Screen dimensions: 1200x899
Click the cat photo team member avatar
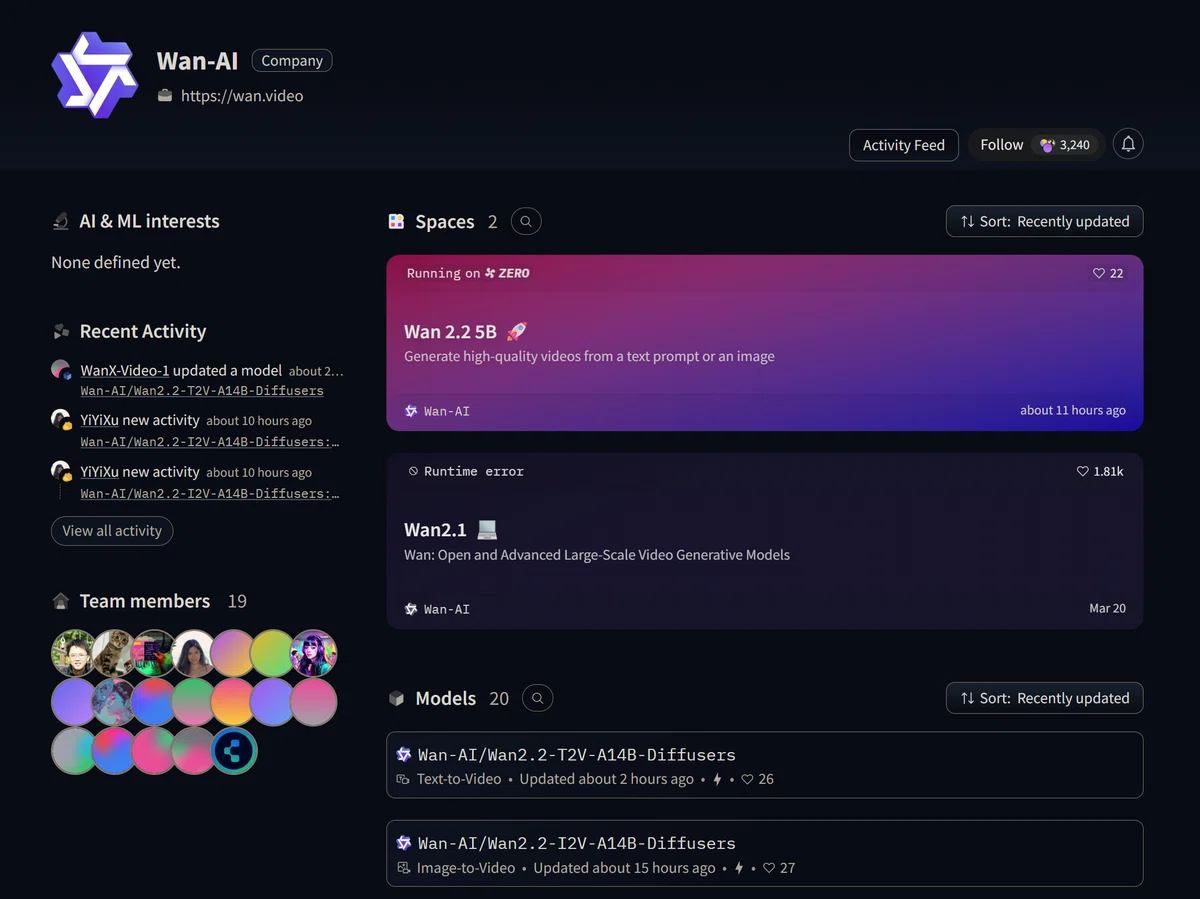[113, 653]
